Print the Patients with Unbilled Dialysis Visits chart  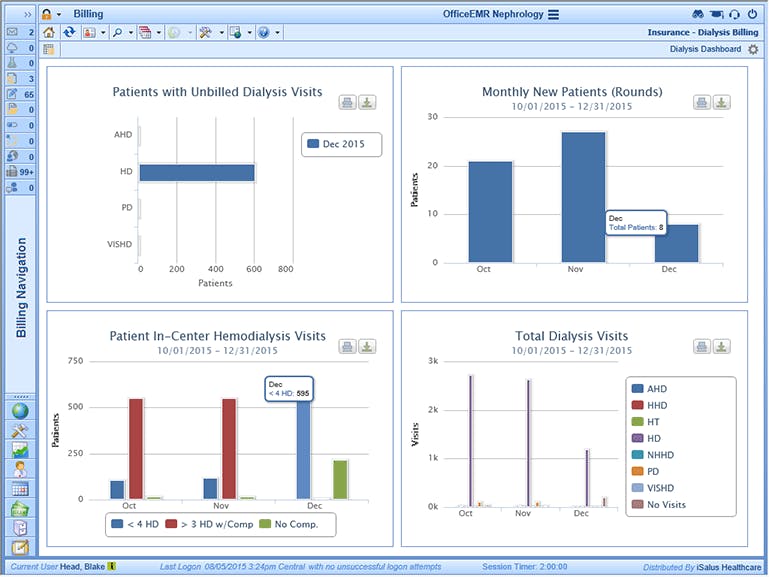click(x=348, y=102)
